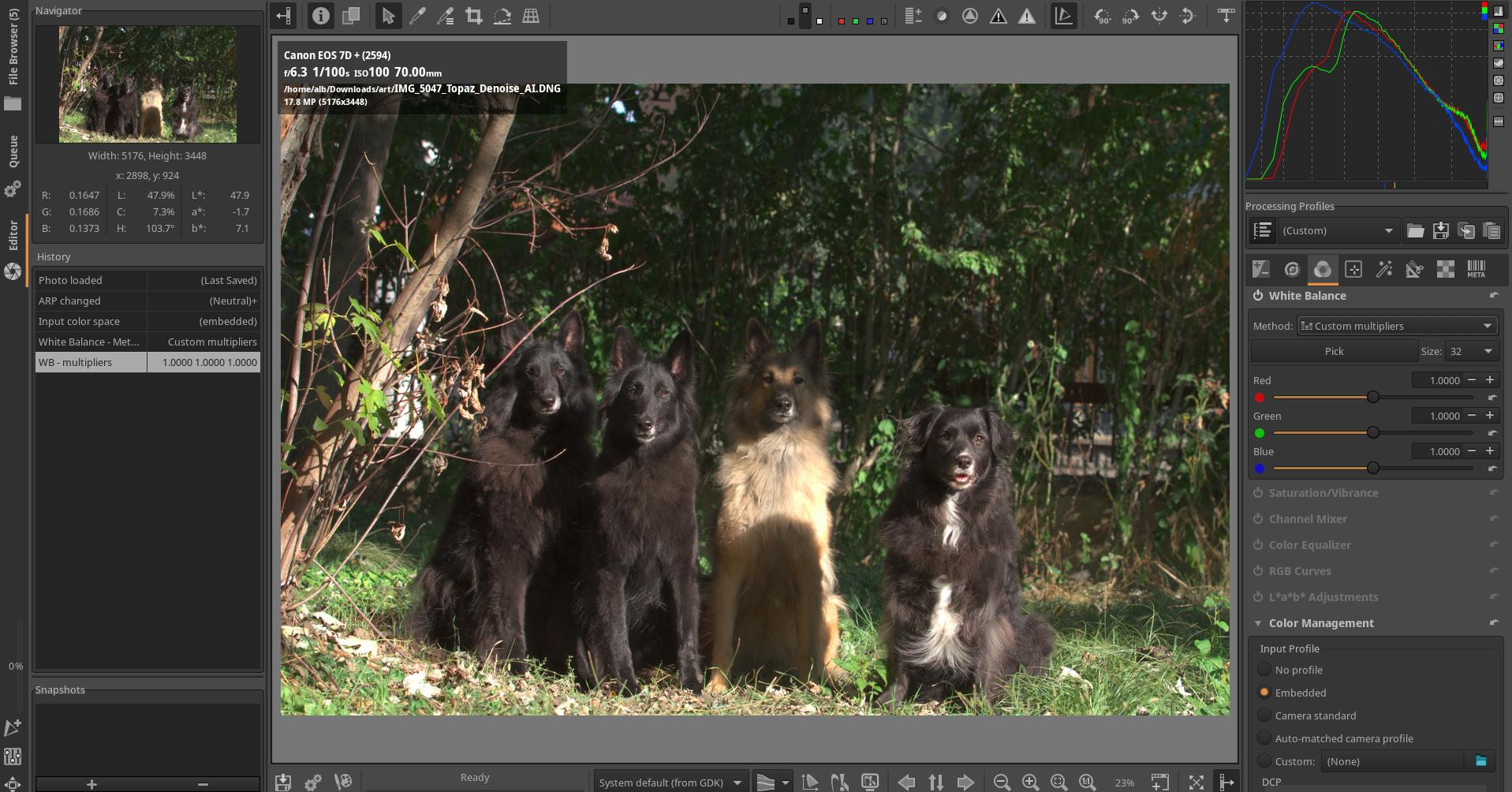Rotate the image left 90 degrees
Screen dimensions: 1512x792
[x=1102, y=16]
